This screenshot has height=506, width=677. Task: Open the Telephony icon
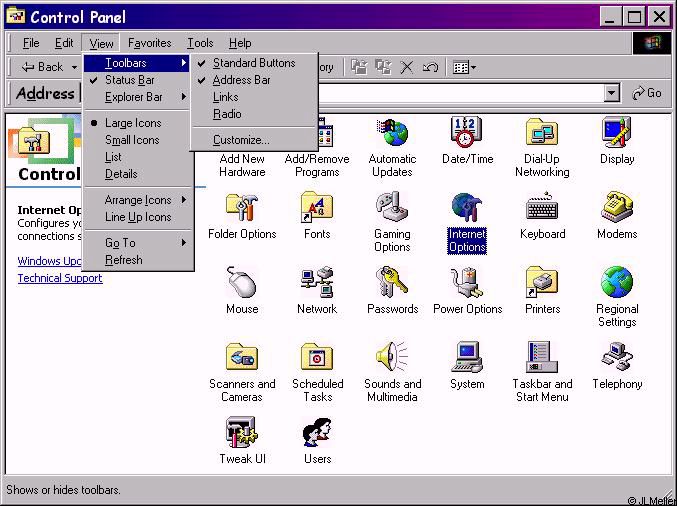coord(617,366)
